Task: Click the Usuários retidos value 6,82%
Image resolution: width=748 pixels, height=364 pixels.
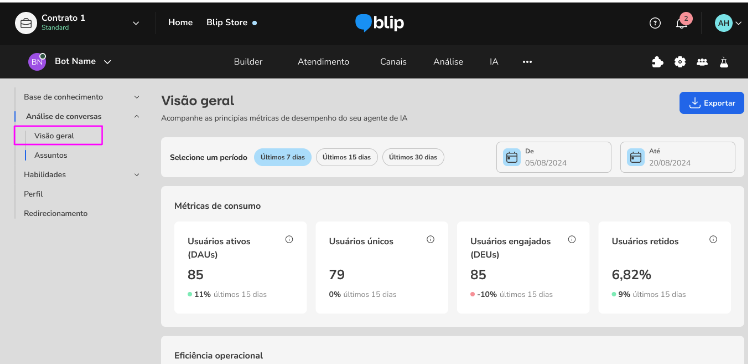Action: (632, 275)
